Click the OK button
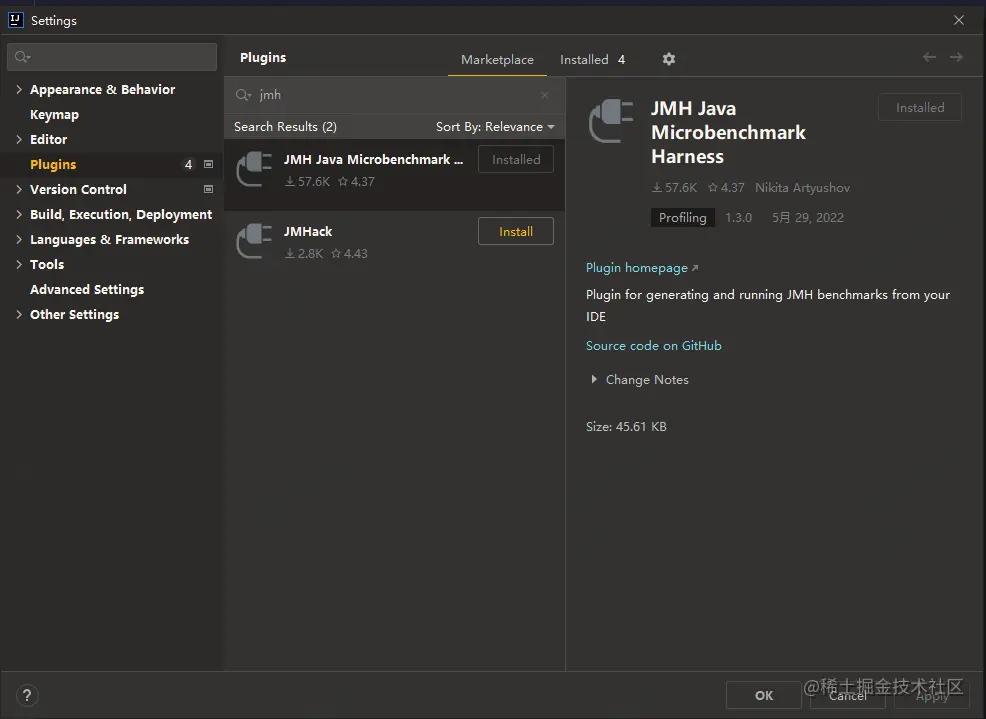Viewport: 986px width, 719px height. (764, 695)
